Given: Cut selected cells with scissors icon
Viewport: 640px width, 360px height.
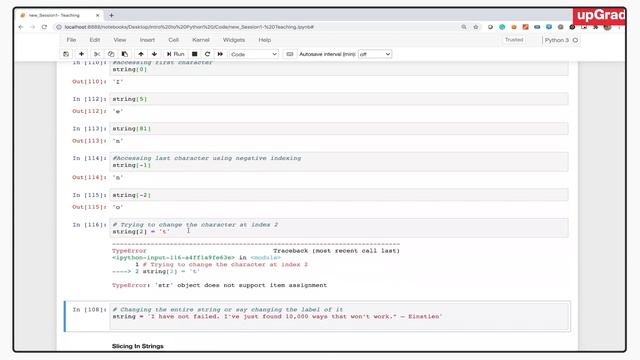Looking at the screenshot, I should click(97, 54).
